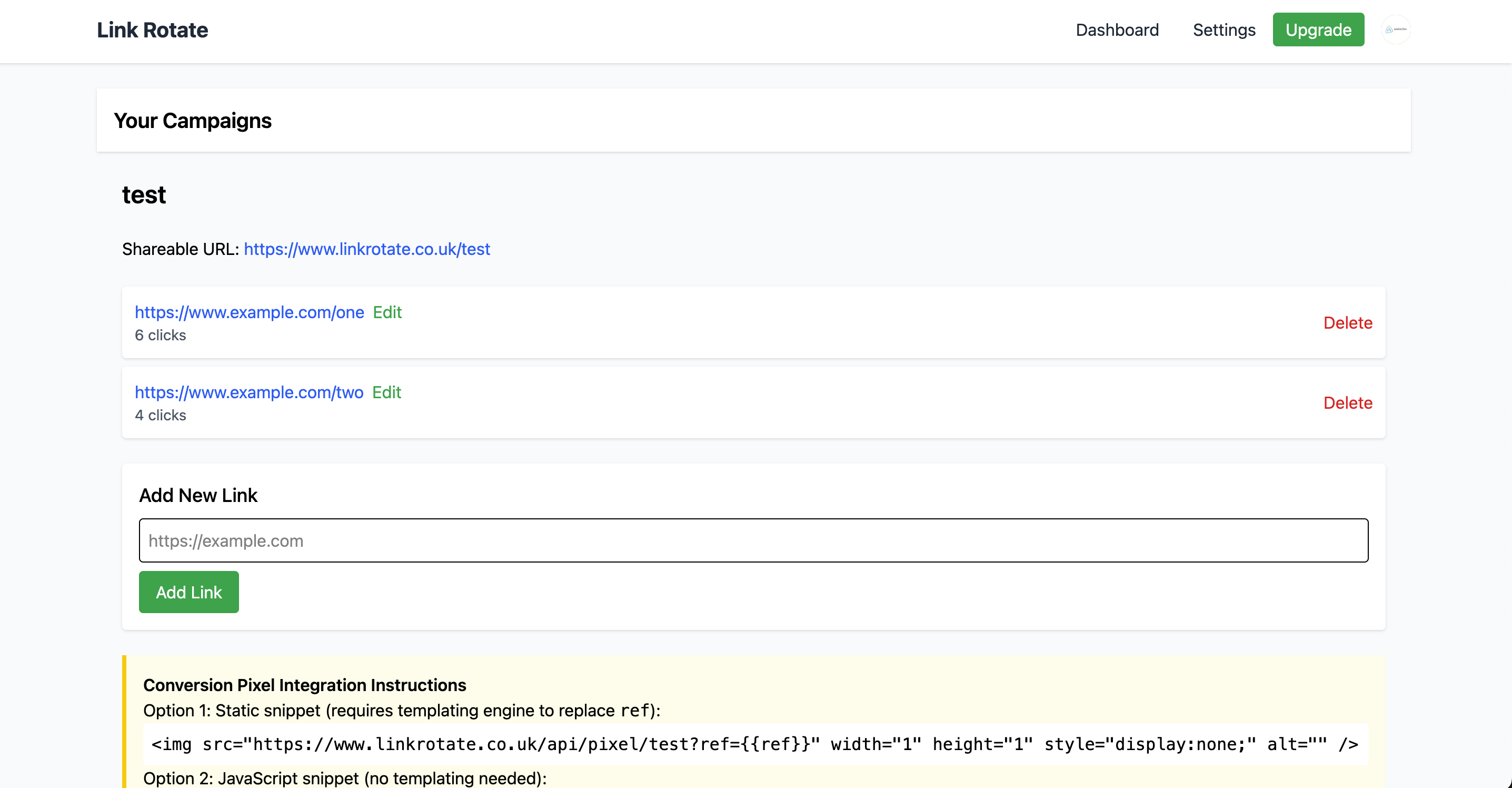Open the shareable linkrotate.co.uk/test URL
The width and height of the screenshot is (1512, 788).
click(x=367, y=249)
